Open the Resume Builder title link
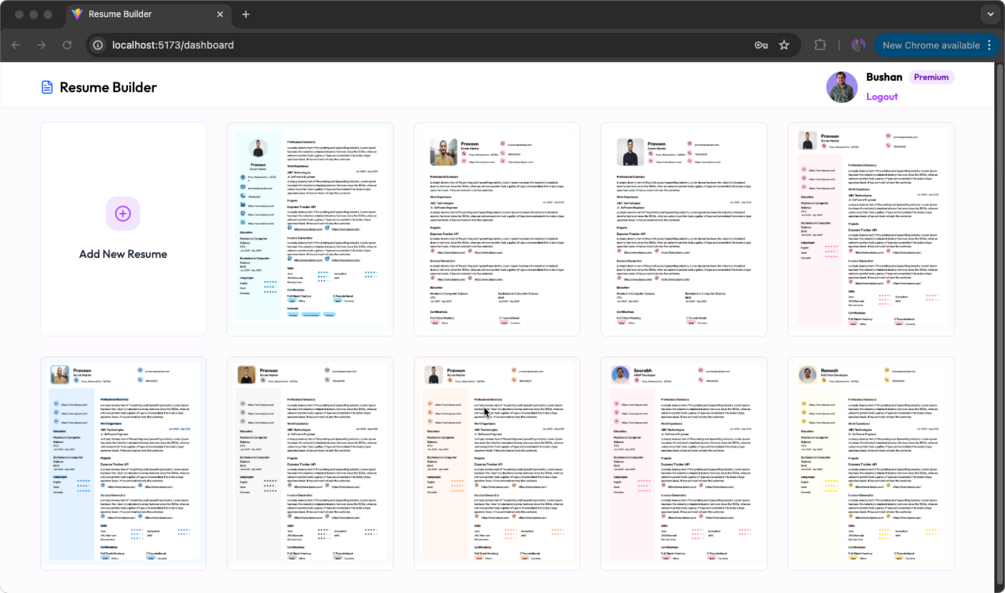The image size is (1005, 593). (108, 87)
